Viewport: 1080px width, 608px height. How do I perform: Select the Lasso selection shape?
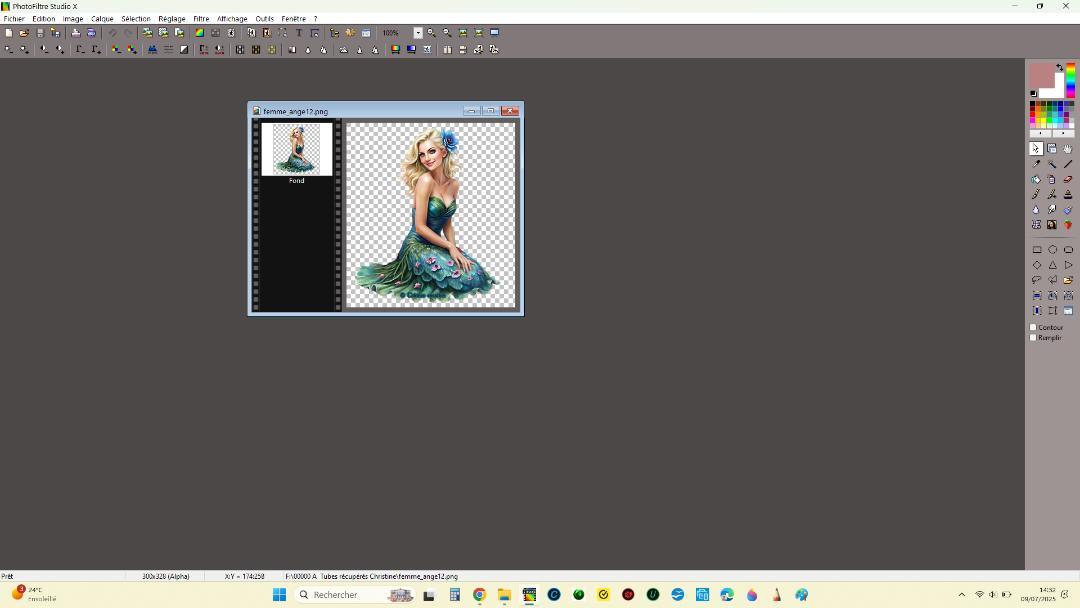coord(1036,280)
